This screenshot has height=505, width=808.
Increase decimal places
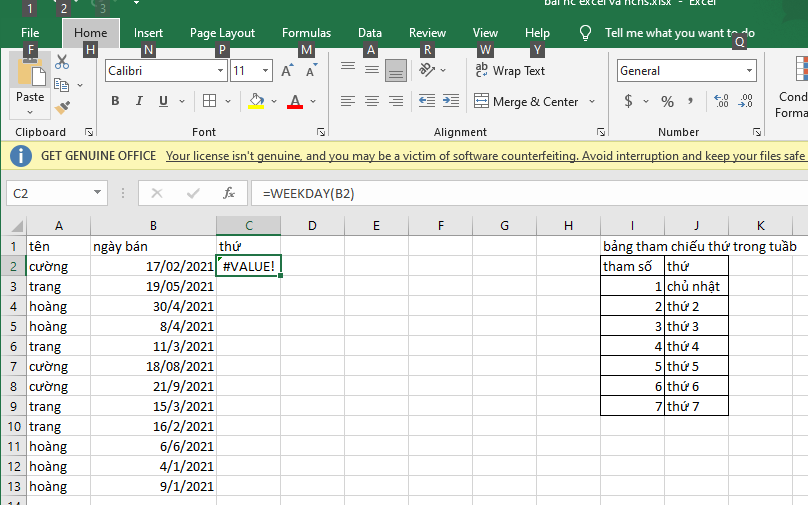[x=721, y=101]
